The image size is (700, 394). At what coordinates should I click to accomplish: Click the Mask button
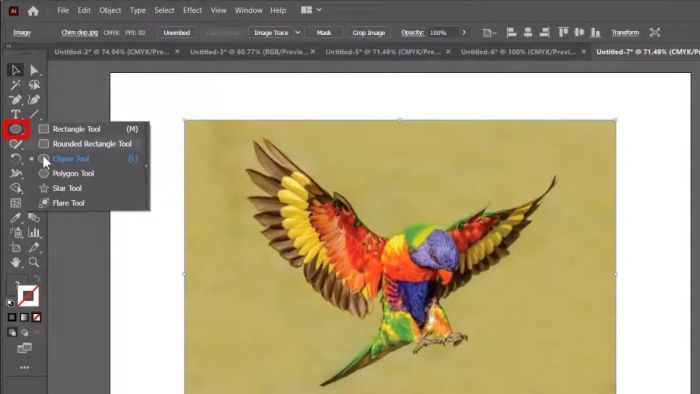tap(324, 33)
